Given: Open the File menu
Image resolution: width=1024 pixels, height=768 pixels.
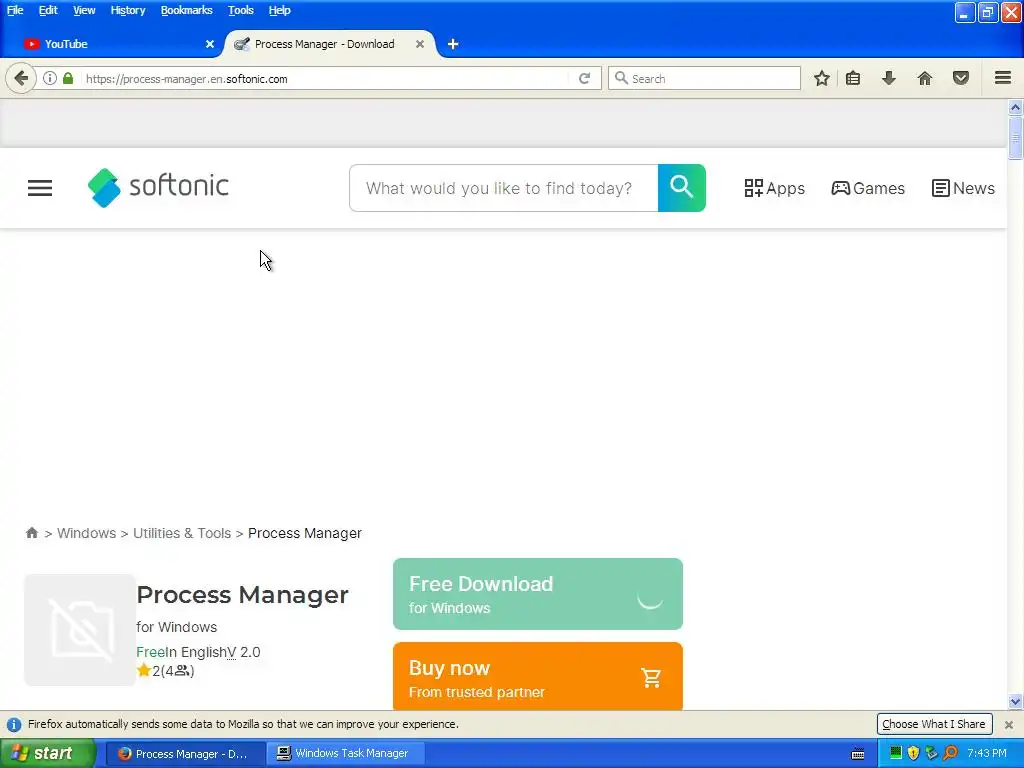Looking at the screenshot, I should pyautogui.click(x=15, y=10).
